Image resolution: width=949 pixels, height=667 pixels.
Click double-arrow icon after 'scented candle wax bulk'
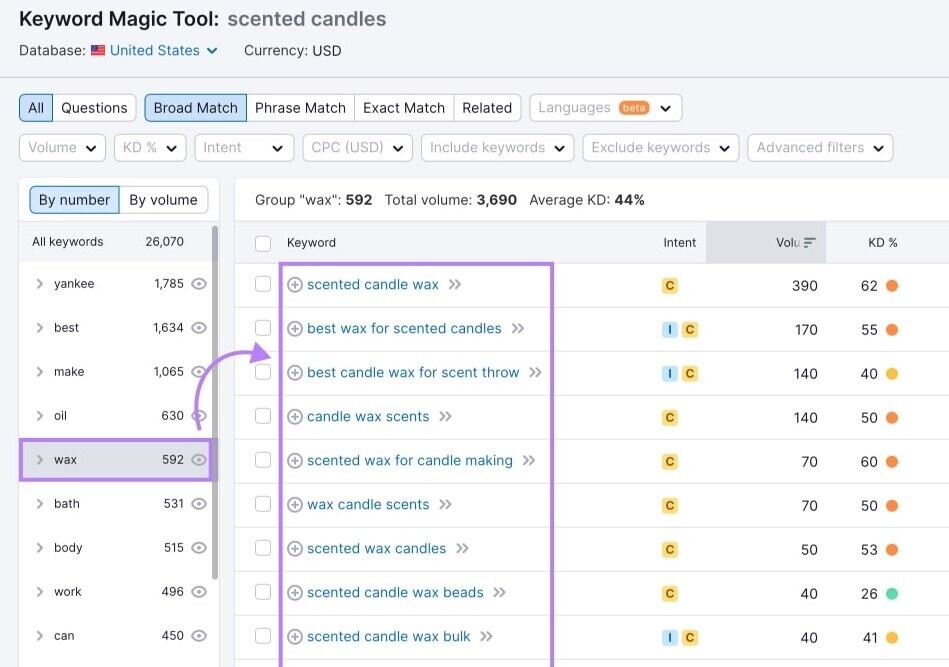click(x=486, y=637)
